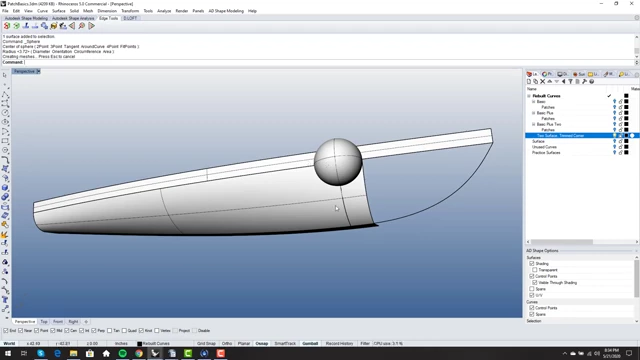Viewport: 640px width, 360px height.
Task: Click the right-pointing triangle toolbar icon
Action: 91,26
